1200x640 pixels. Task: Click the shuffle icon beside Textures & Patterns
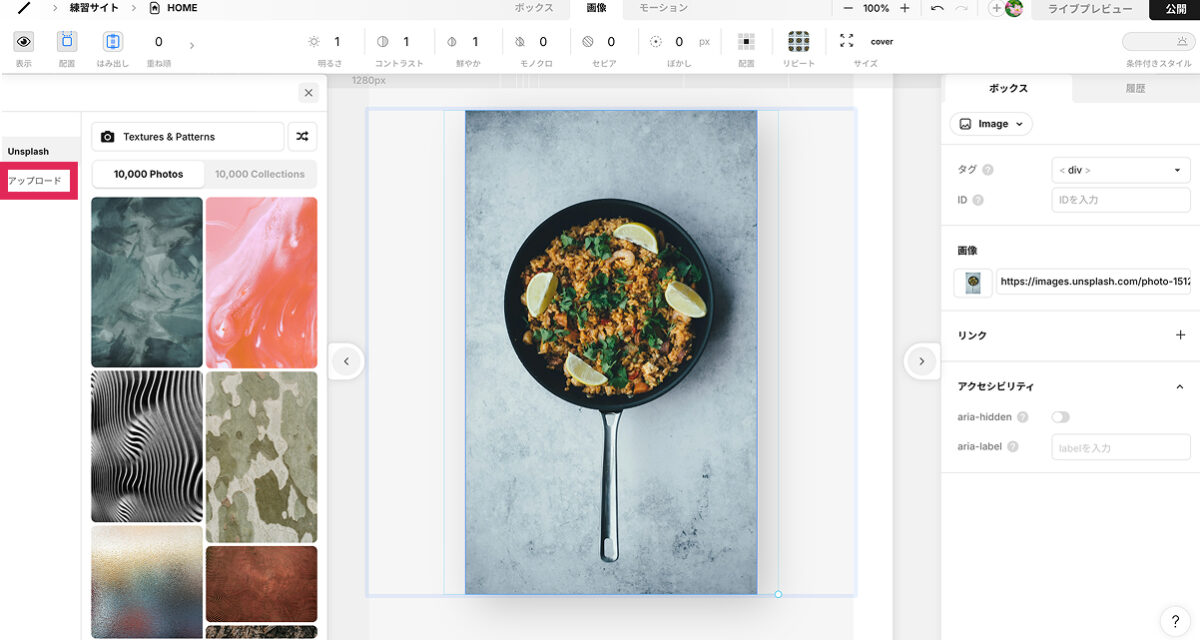coord(302,137)
